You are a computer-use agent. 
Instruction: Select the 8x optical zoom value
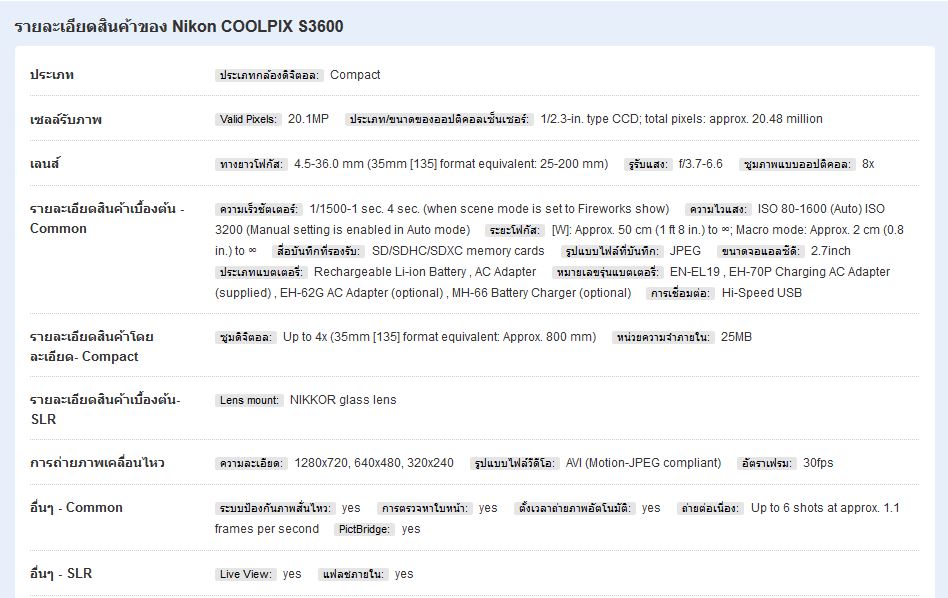coord(868,164)
